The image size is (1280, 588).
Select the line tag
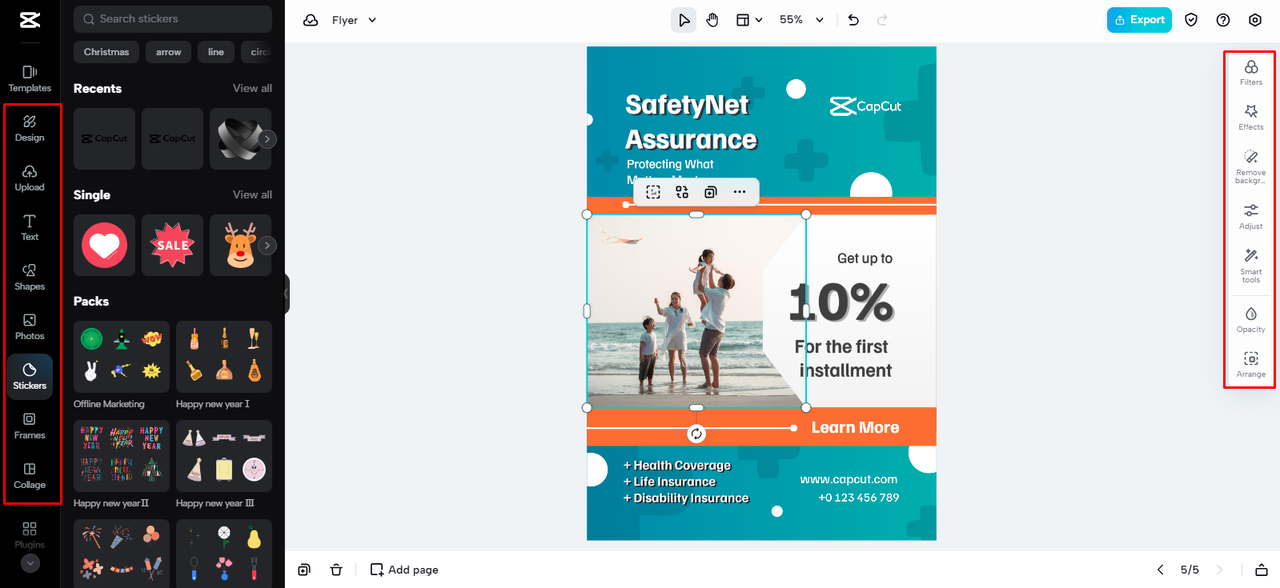pyautogui.click(x=216, y=52)
